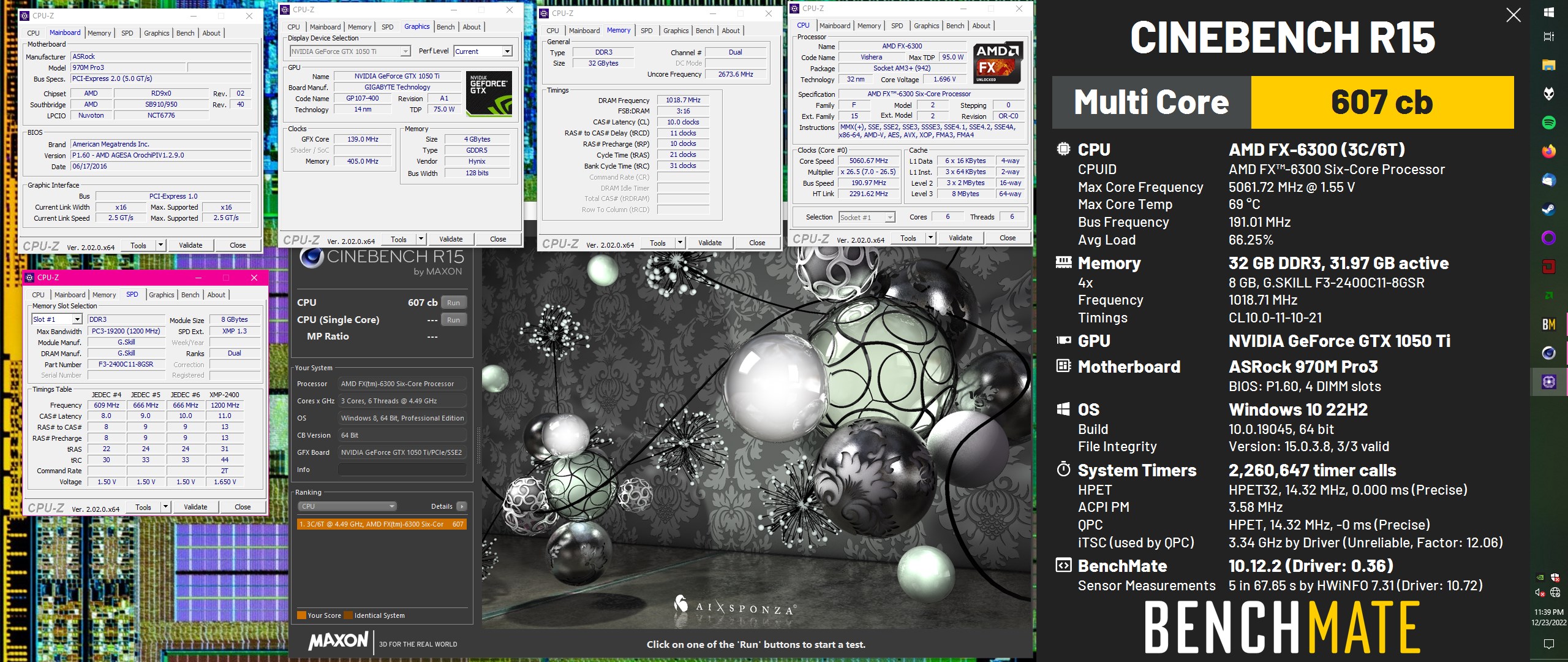Click the 607 cb Multi Core score
Screen dimensions: 1568x662
point(1382,102)
